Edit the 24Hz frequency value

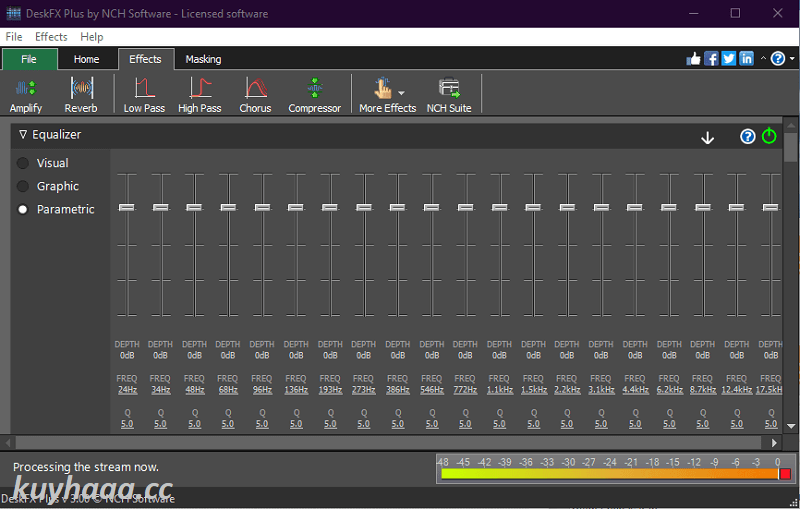click(x=127, y=390)
